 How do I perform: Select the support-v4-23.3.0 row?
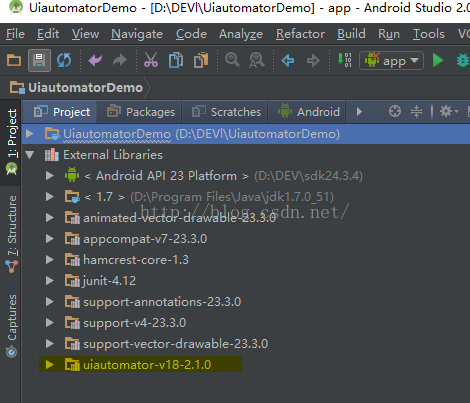[x=246, y=323]
